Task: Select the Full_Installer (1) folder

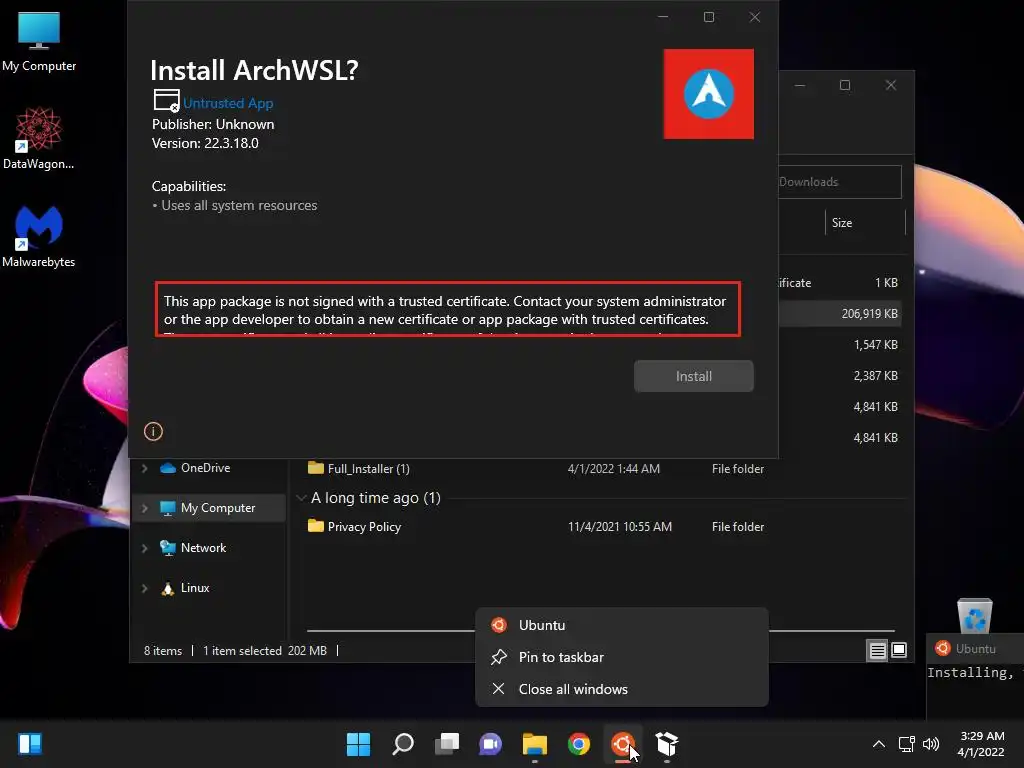Action: click(x=359, y=468)
